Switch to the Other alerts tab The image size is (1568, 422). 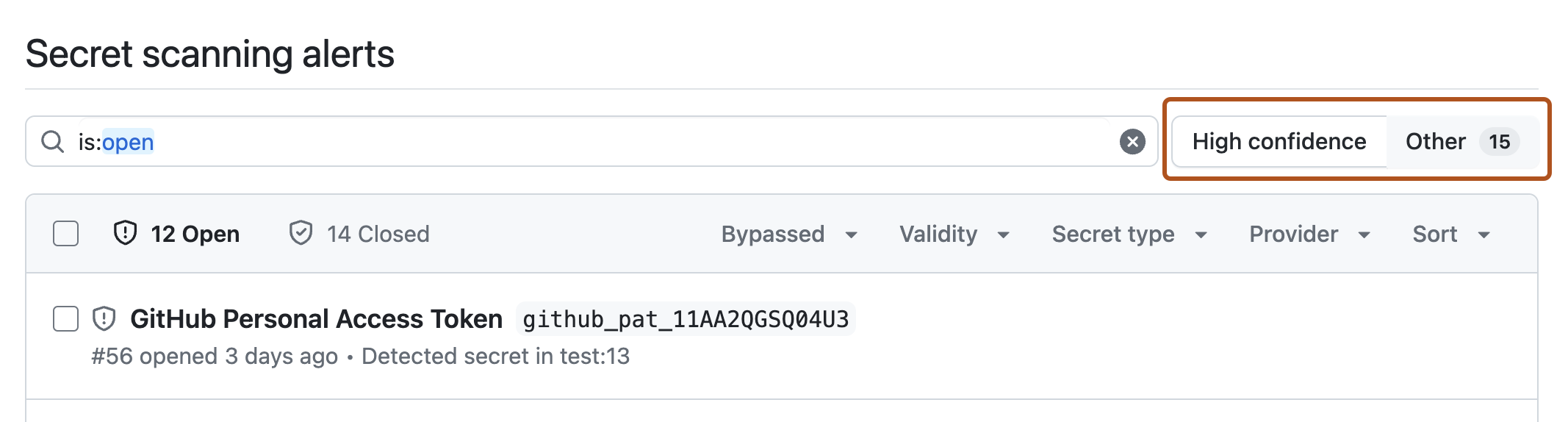[x=1435, y=141]
